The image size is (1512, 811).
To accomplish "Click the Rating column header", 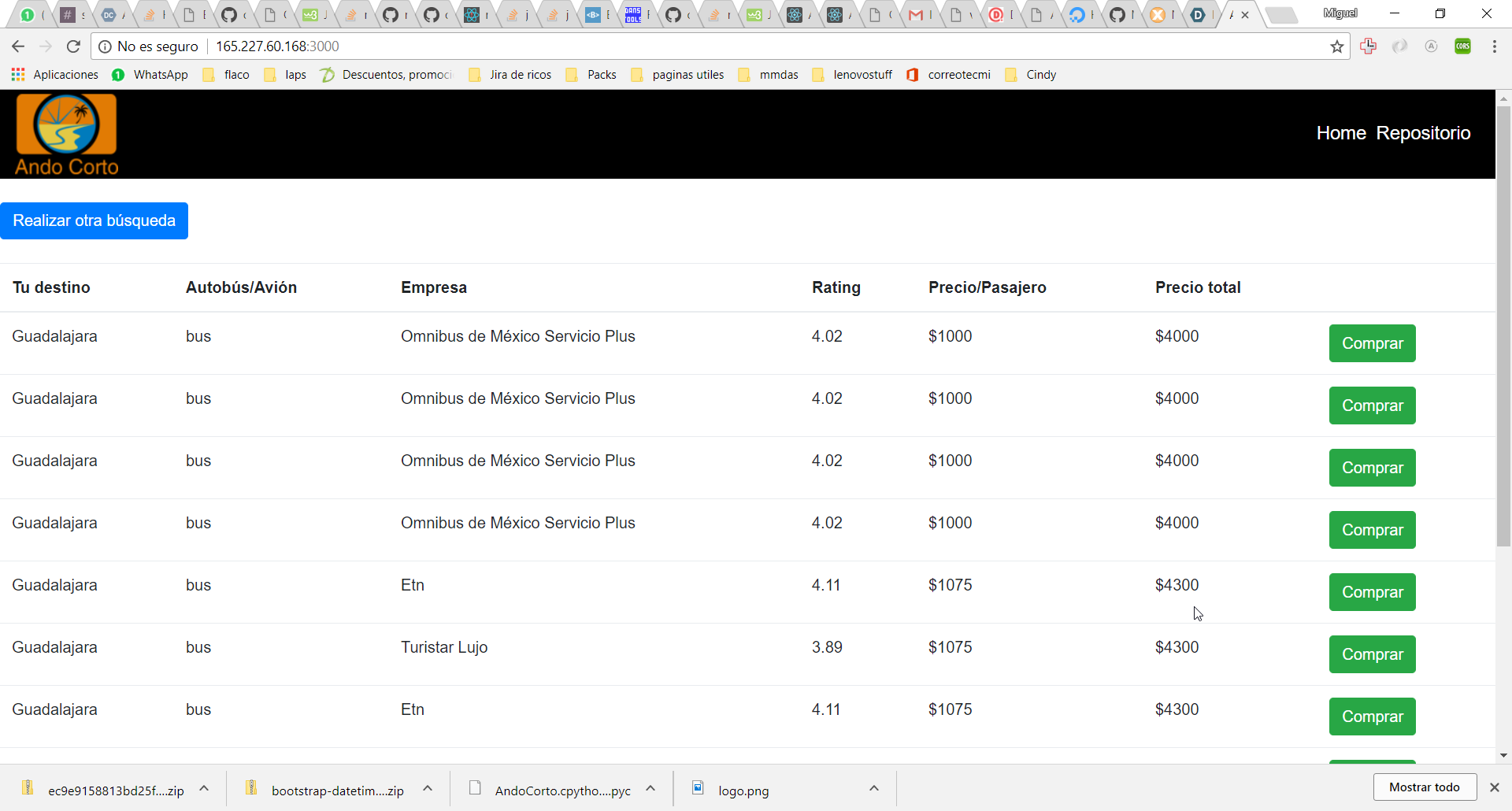I will coord(836,287).
